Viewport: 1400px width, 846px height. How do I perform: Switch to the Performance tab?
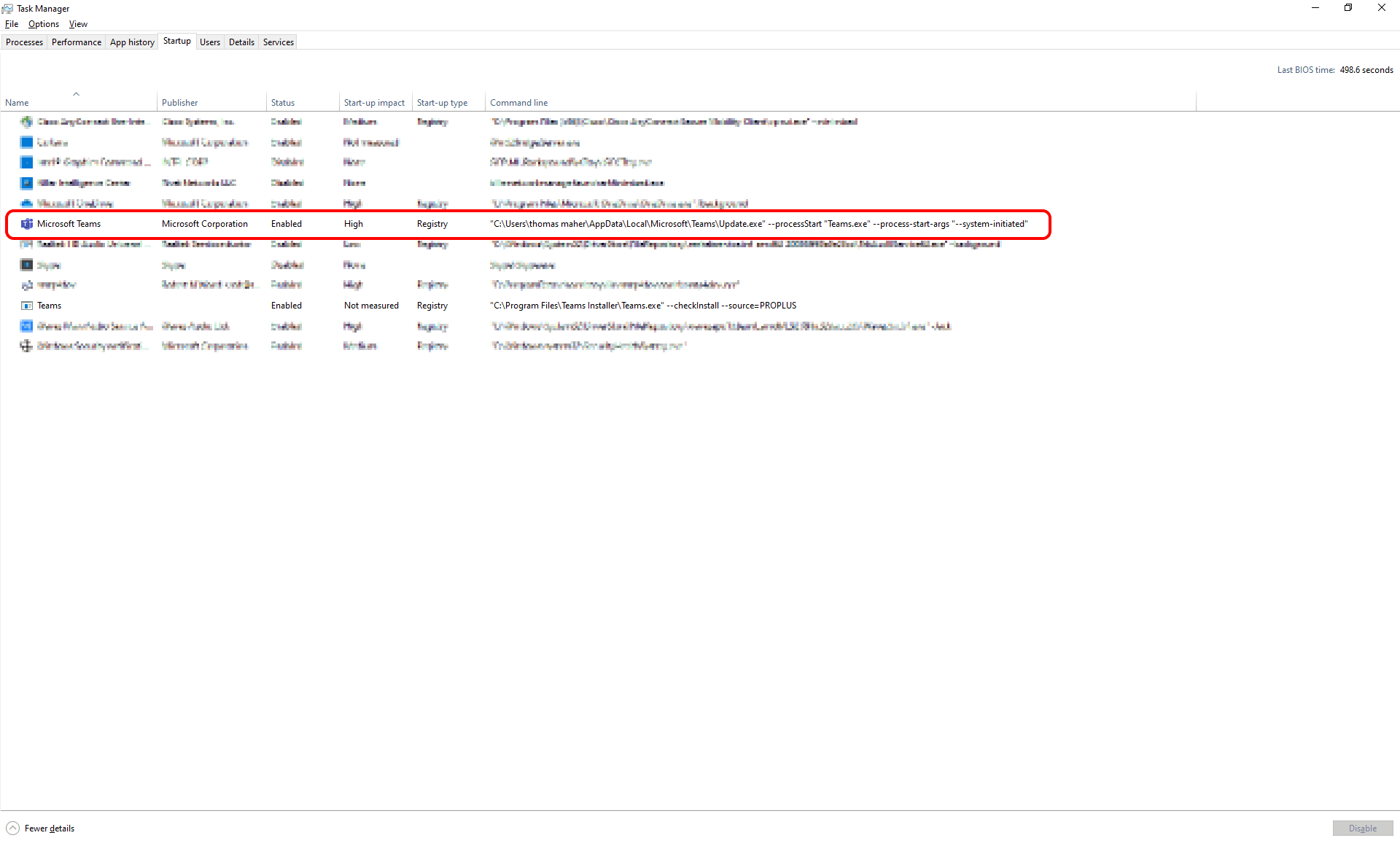[x=77, y=42]
